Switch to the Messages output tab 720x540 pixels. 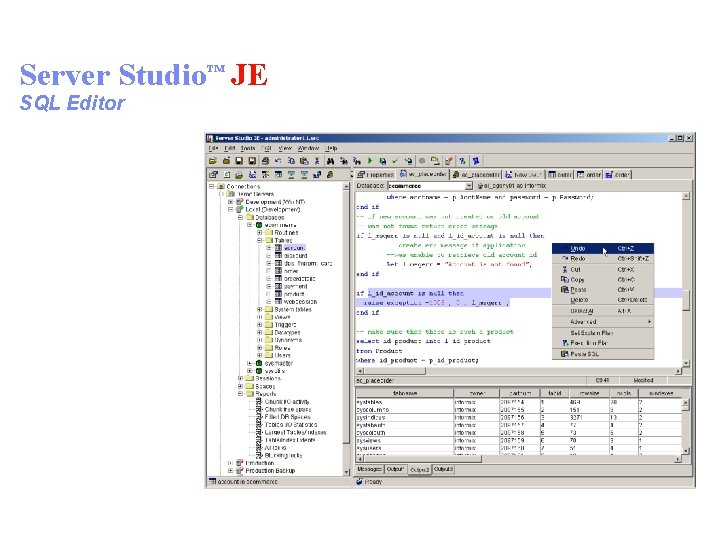click(370, 469)
